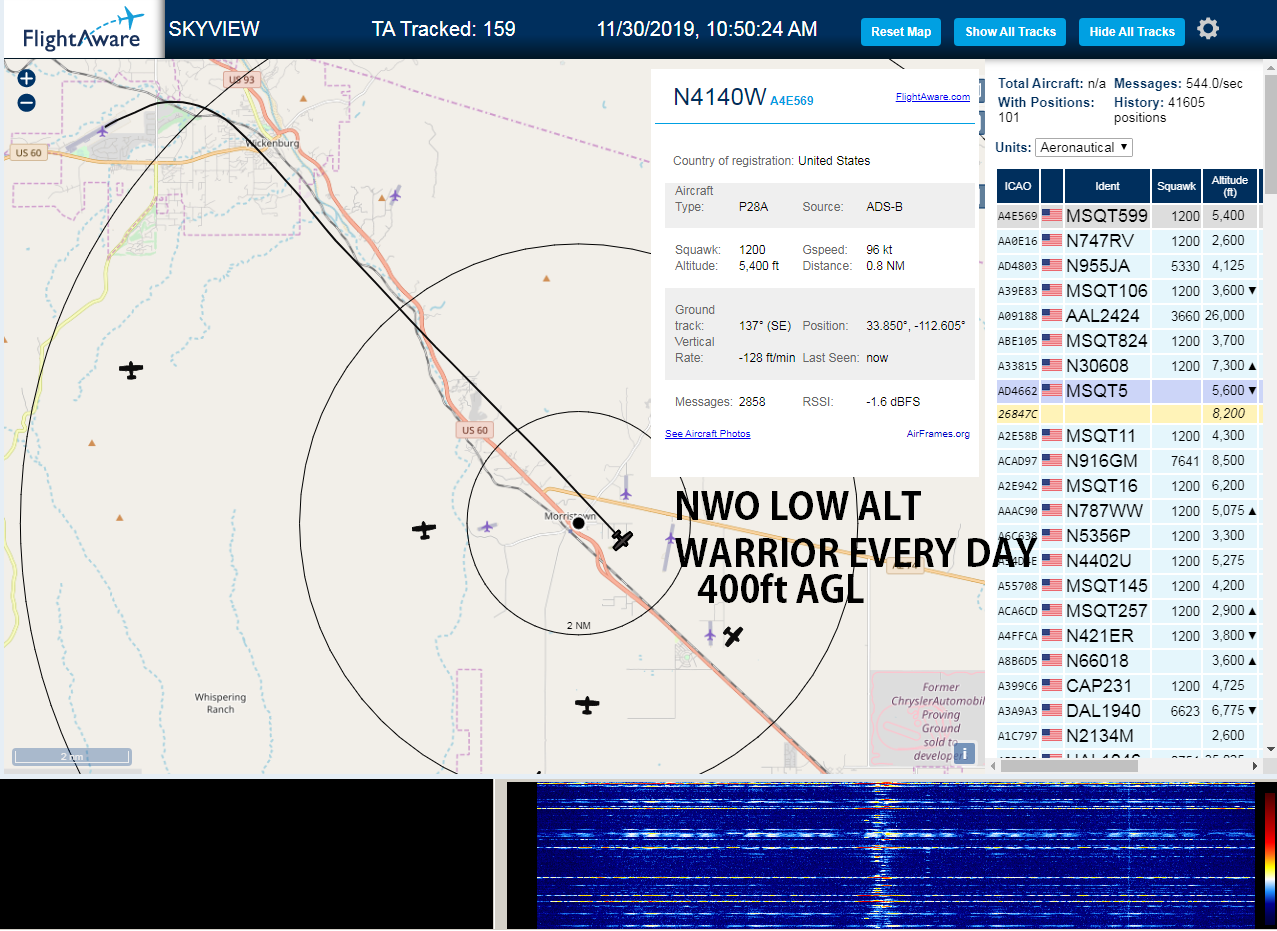Select the N2134M row
Screen dimensions: 1277x931
tap(1128, 736)
